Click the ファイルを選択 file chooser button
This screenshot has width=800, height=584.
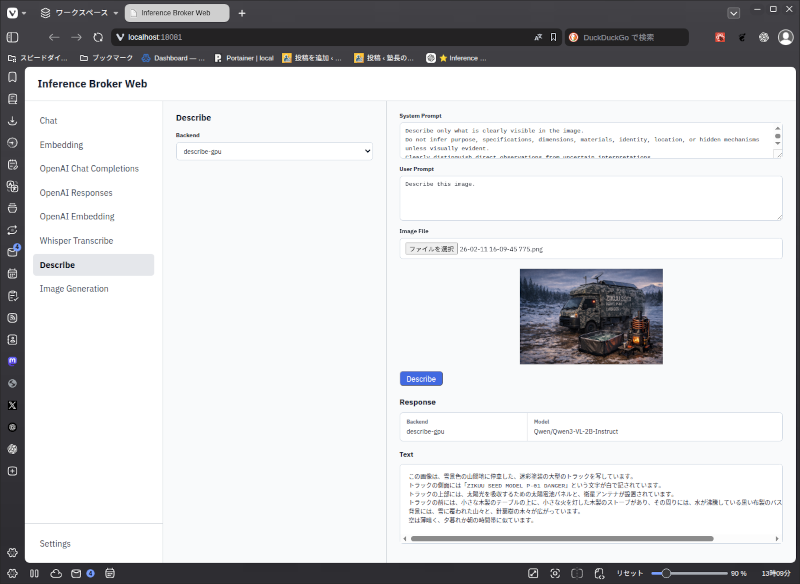(x=431, y=249)
